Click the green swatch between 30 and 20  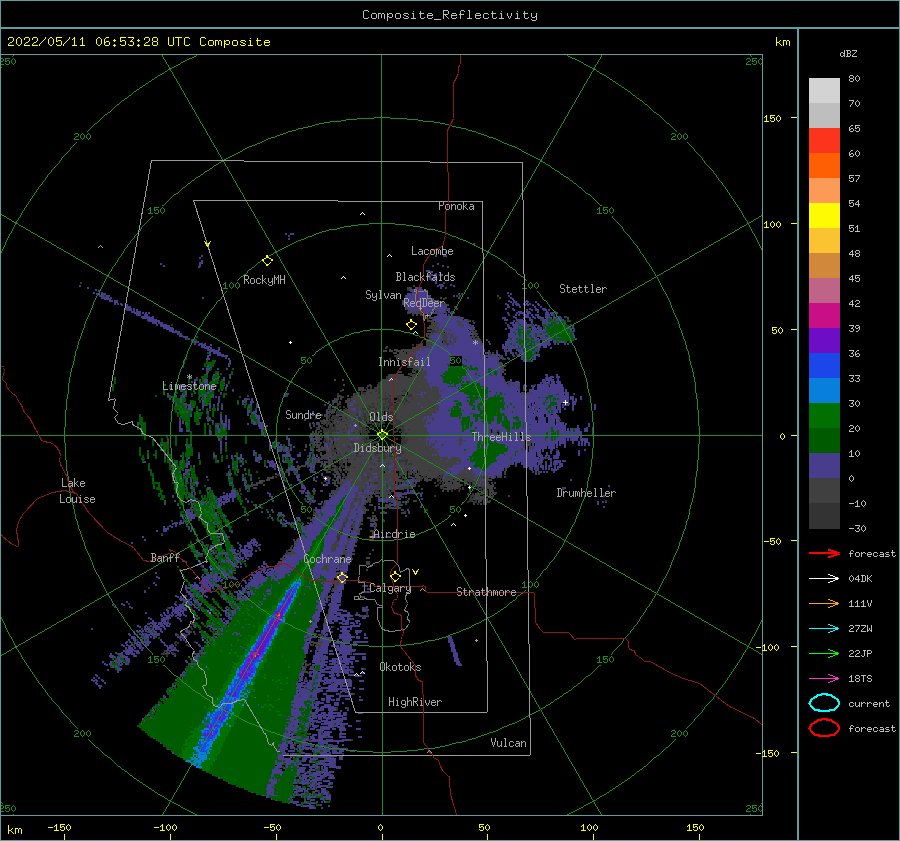[x=824, y=416]
